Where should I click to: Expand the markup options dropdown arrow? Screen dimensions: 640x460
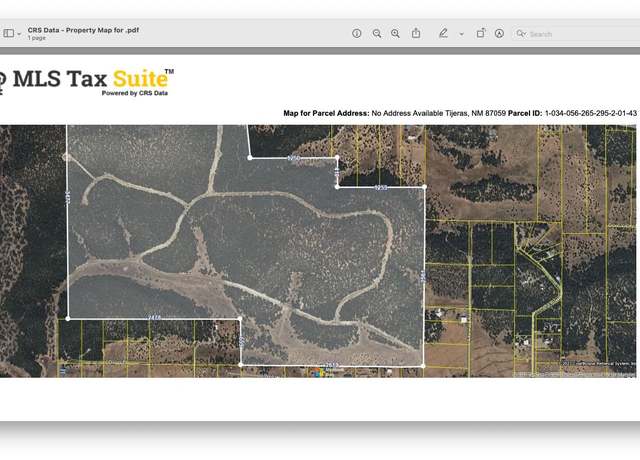[462, 34]
